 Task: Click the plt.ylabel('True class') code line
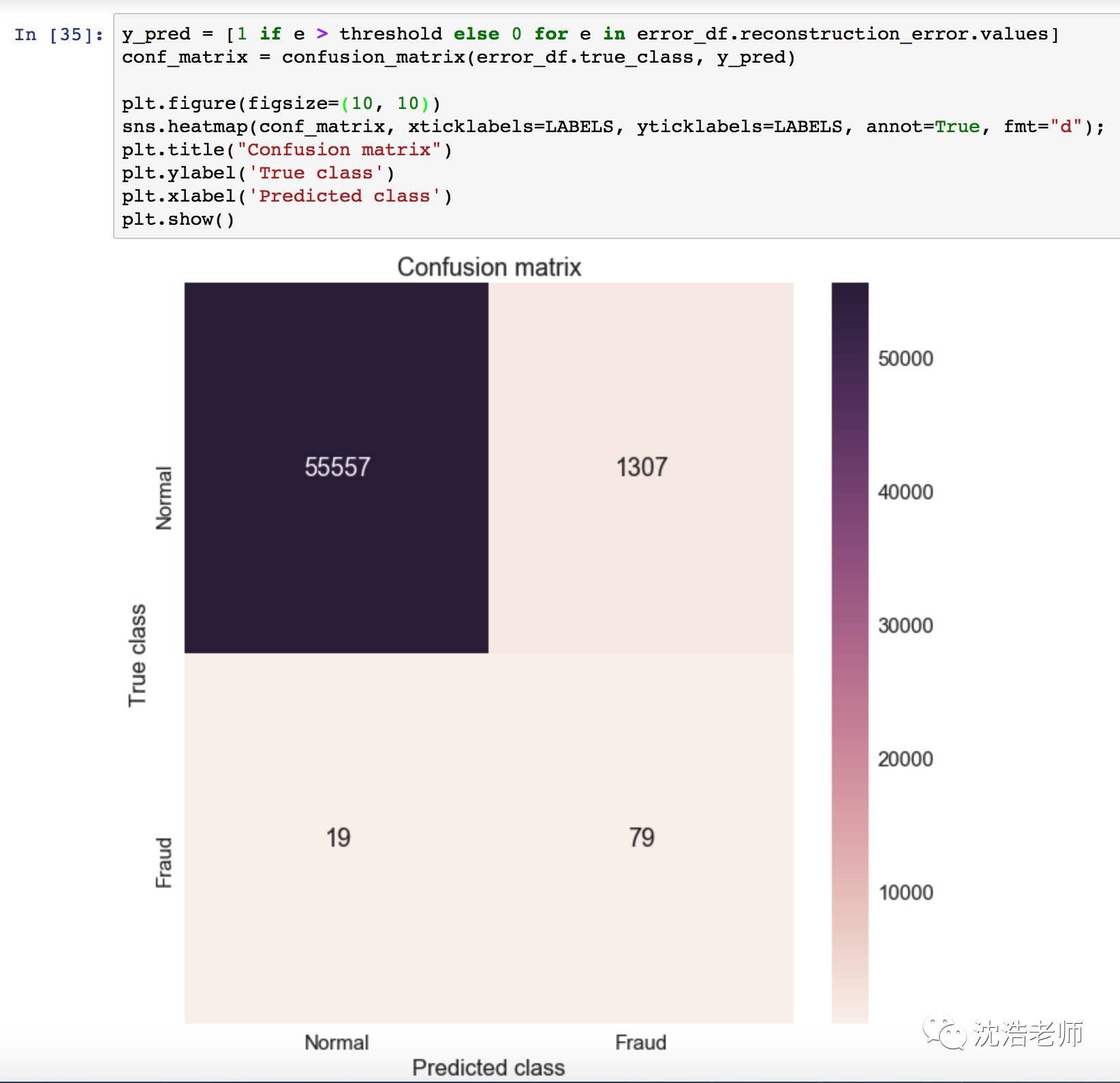(258, 173)
